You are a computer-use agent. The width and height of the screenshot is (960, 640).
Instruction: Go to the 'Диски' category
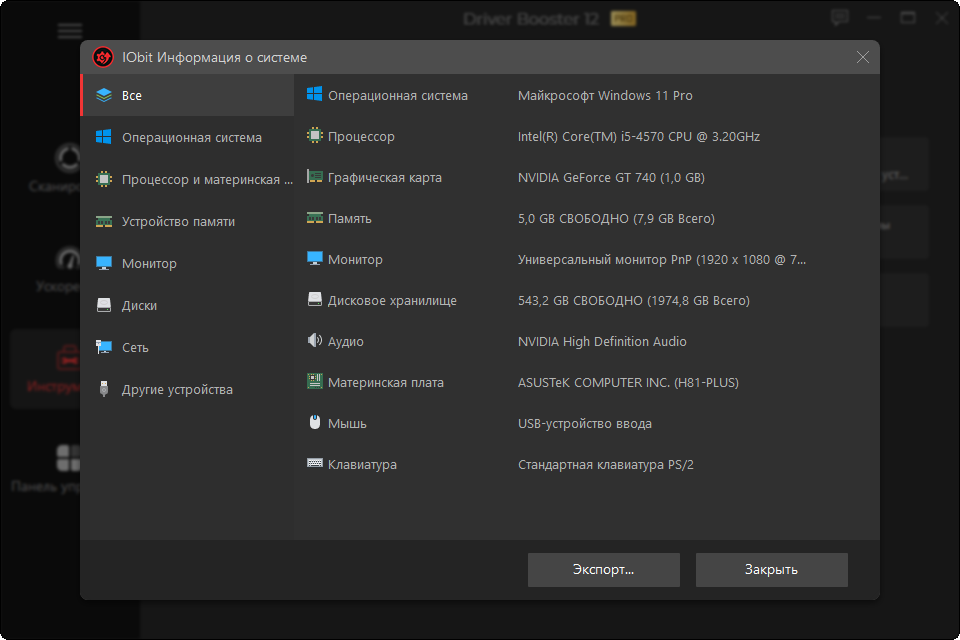pos(187,305)
